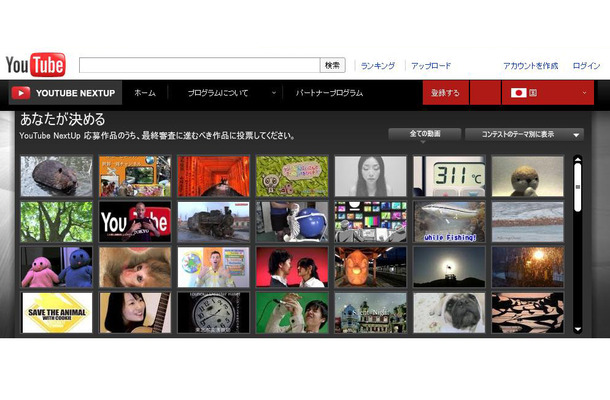Click the red 登録する button
This screenshot has width=610, height=400.
coord(445,93)
